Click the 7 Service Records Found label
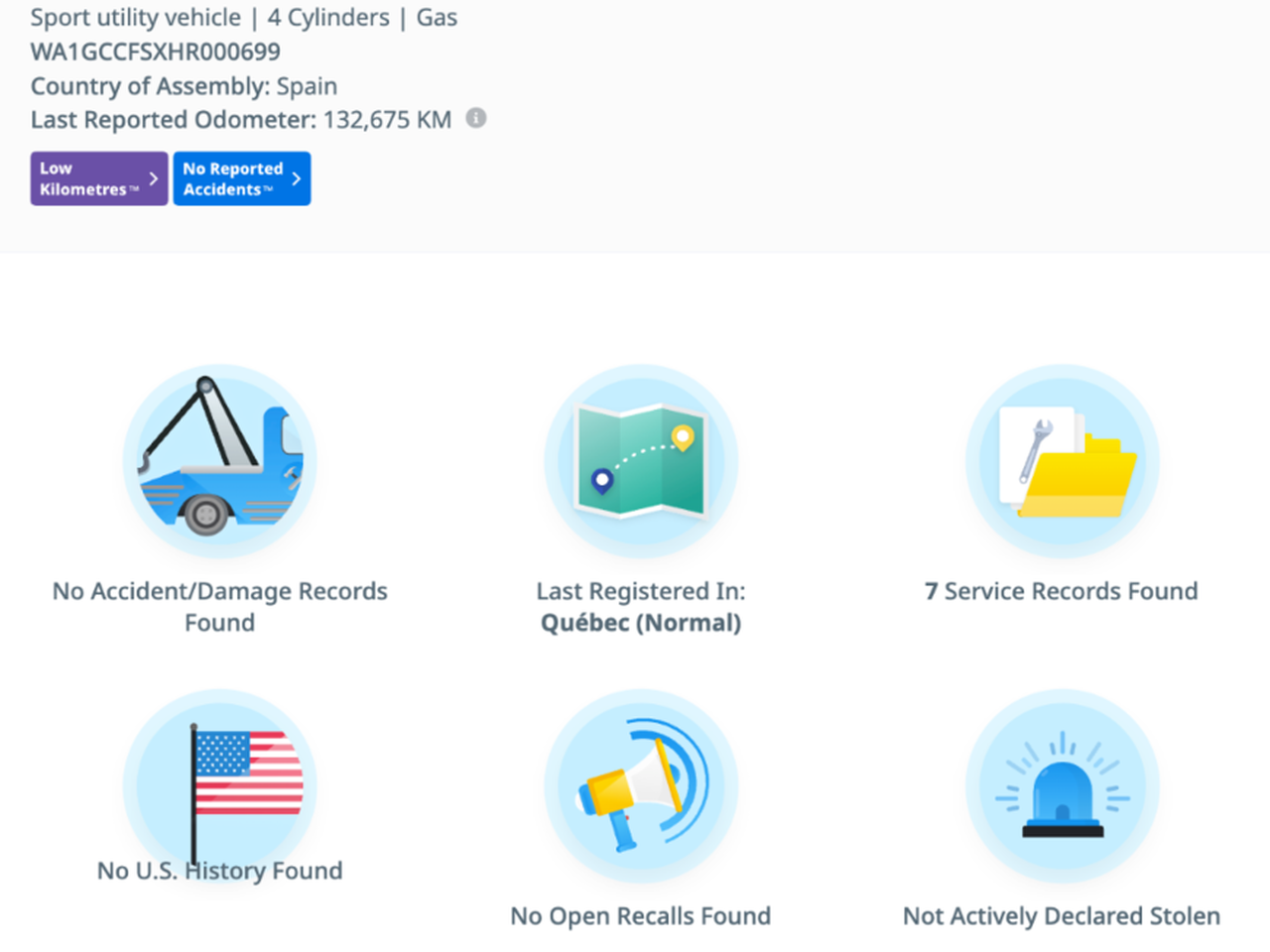 1062,591
